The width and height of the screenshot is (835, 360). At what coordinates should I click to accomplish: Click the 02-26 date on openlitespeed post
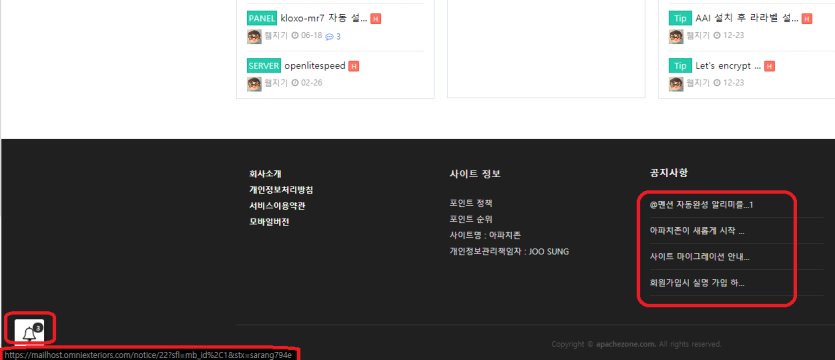(x=312, y=83)
